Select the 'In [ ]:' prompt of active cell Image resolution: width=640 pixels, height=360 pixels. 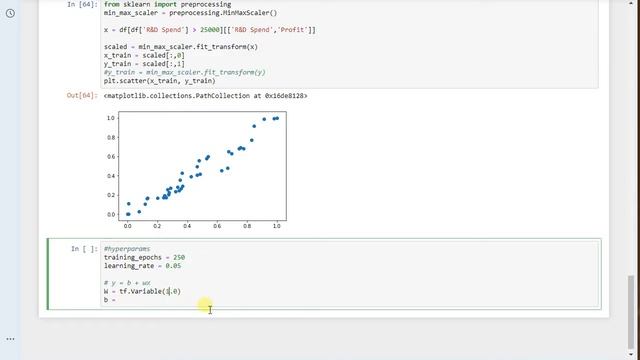84,249
